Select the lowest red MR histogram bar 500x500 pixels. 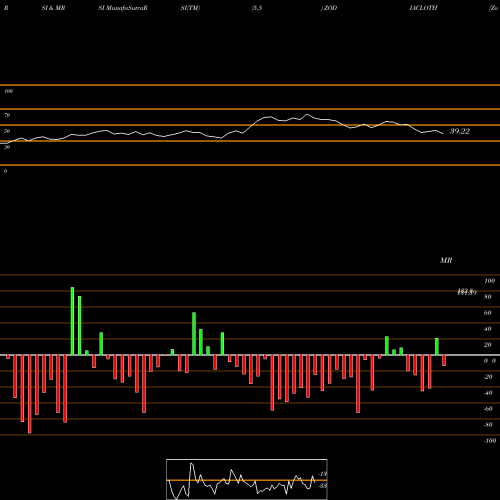point(30,394)
